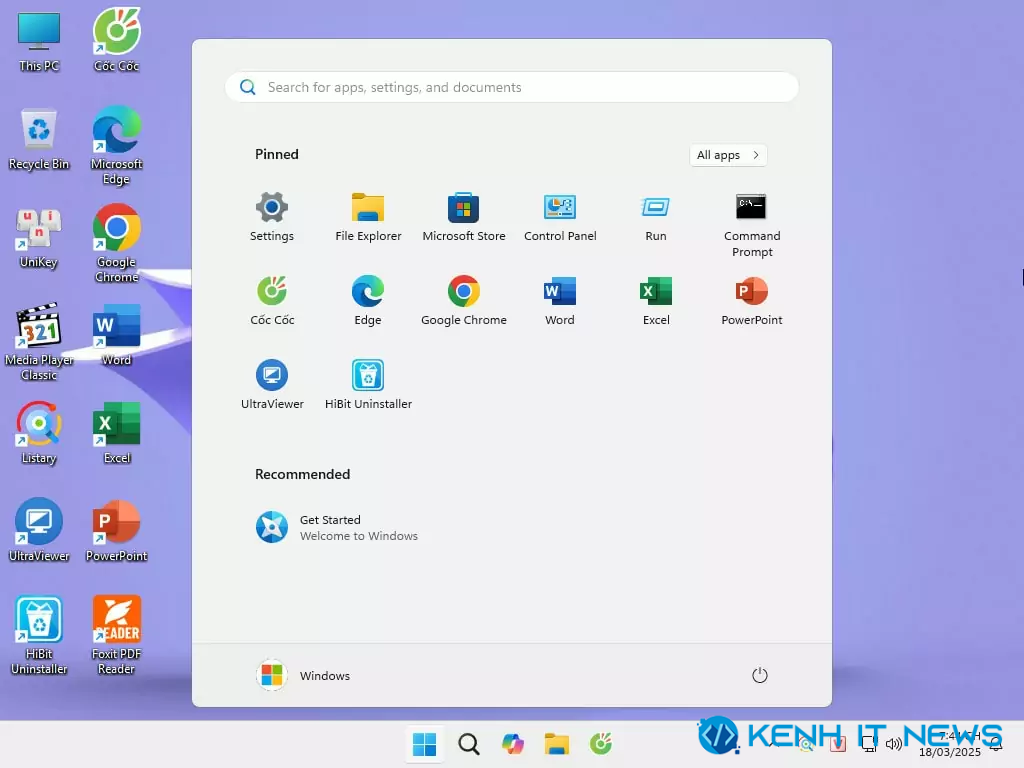The image size is (1024, 768).
Task: Launch Edge from pinned apps
Action: pyautogui.click(x=368, y=301)
